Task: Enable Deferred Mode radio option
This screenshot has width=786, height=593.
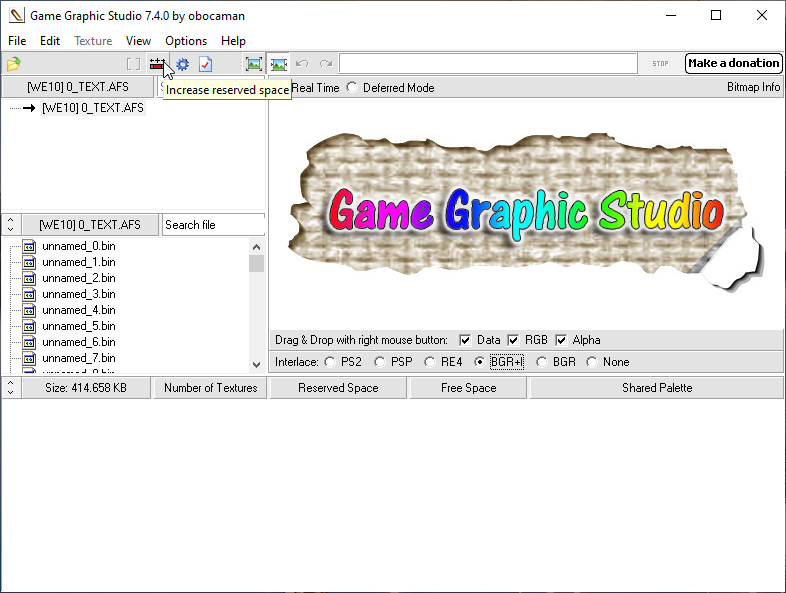Action: tap(351, 88)
